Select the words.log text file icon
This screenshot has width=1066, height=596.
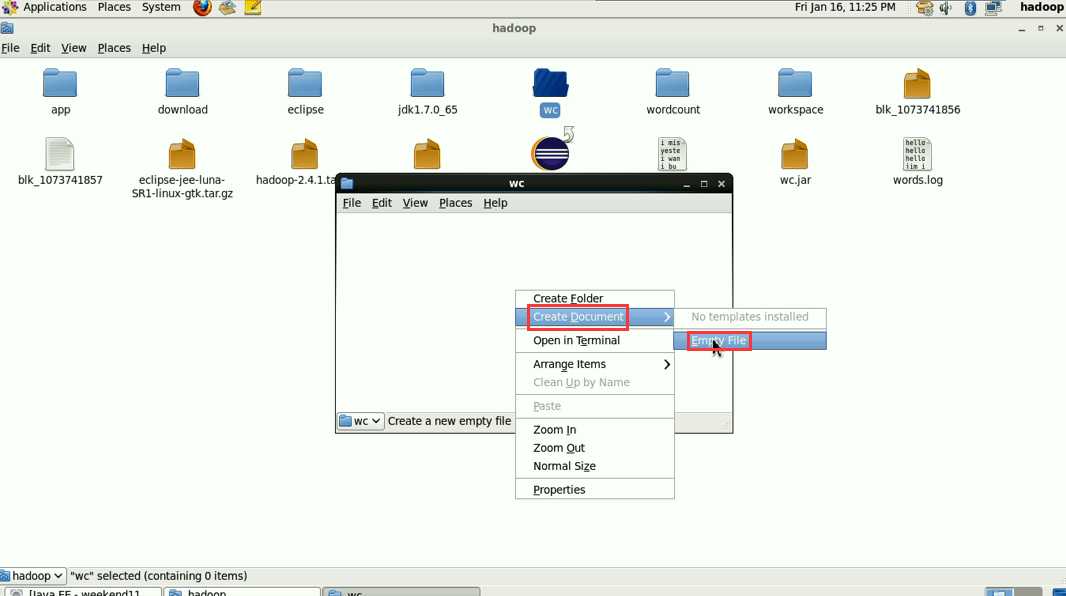point(916,154)
